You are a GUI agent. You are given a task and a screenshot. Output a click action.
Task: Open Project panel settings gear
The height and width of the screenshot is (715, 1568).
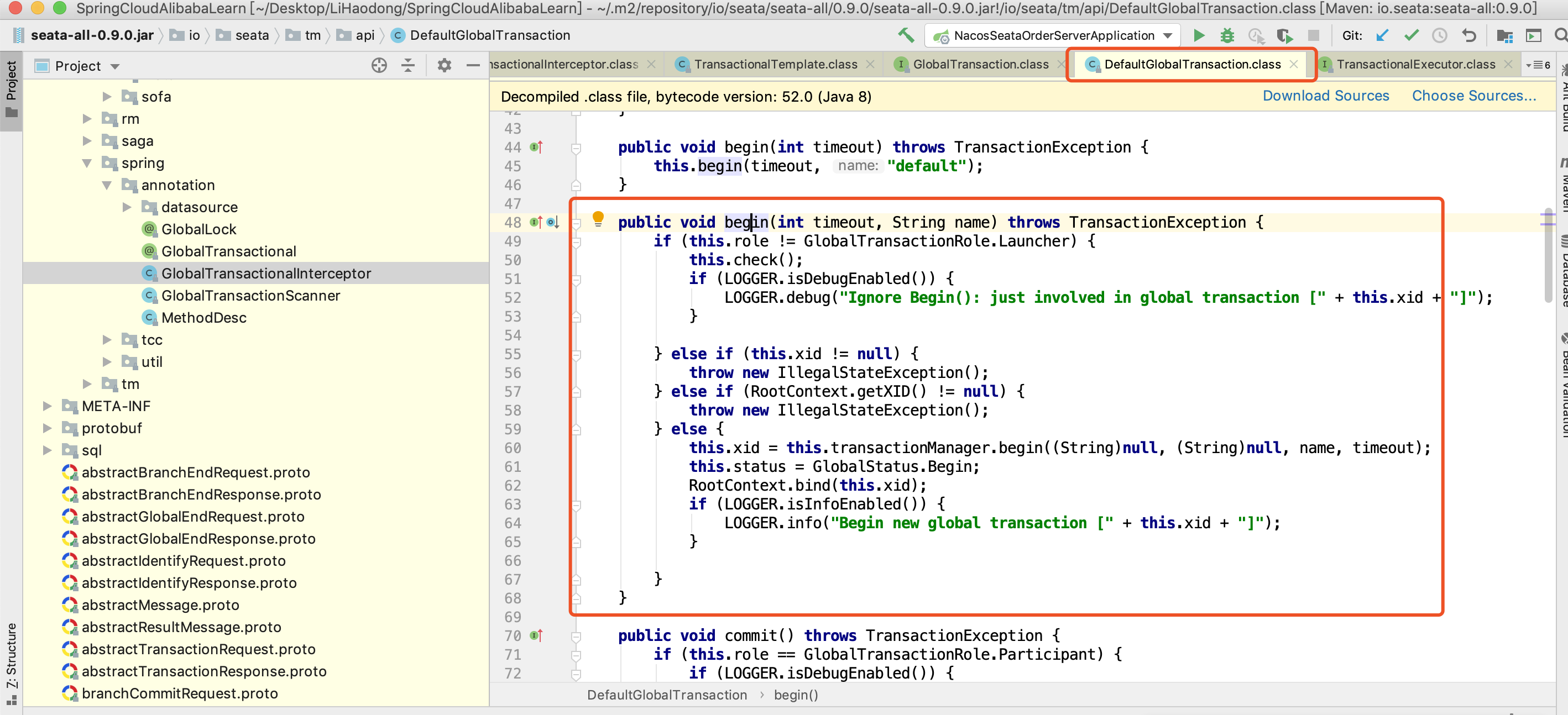pos(444,65)
